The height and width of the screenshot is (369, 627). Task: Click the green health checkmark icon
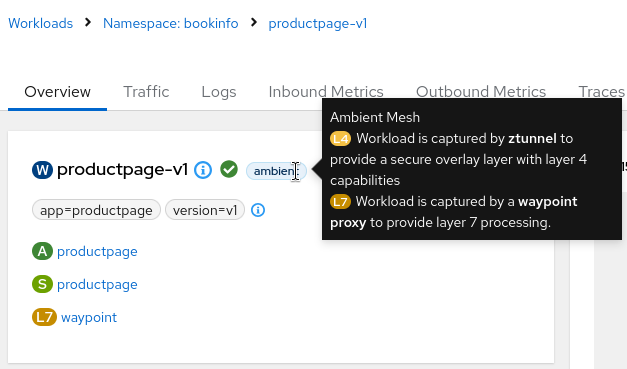click(229, 169)
